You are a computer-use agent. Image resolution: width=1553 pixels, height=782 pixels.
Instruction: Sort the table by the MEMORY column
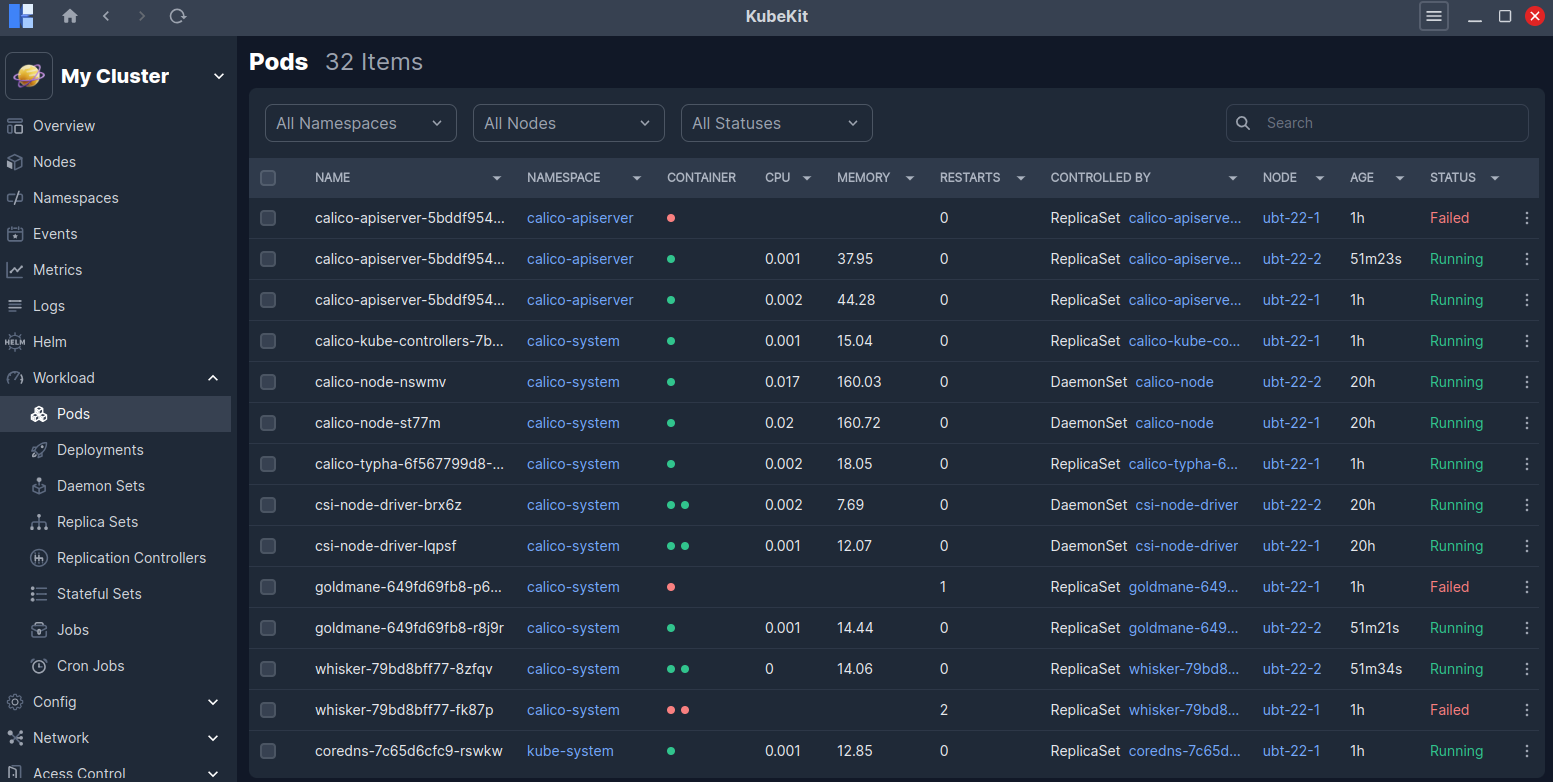[x=863, y=178]
